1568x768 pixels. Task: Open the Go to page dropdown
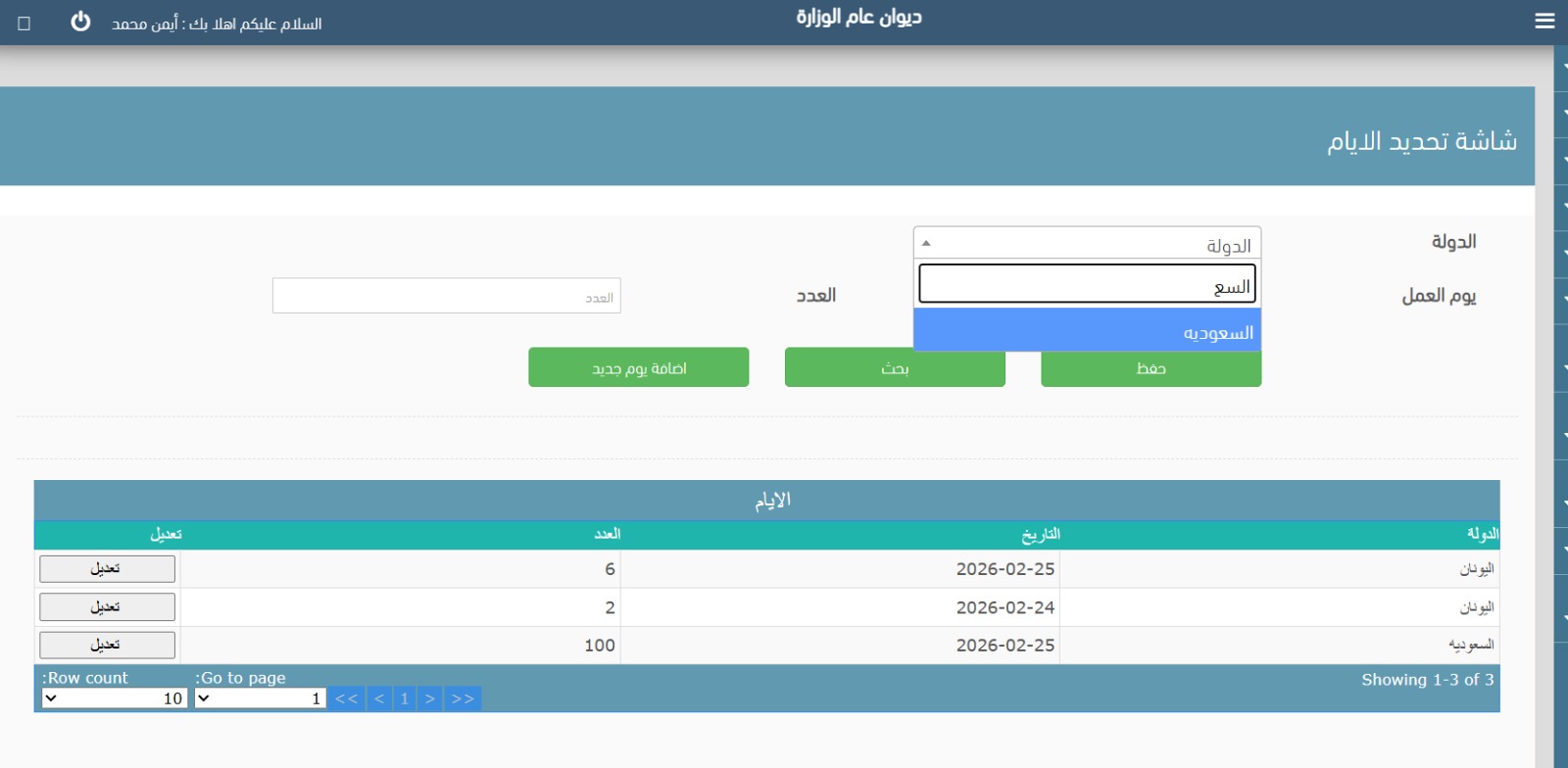[260, 698]
